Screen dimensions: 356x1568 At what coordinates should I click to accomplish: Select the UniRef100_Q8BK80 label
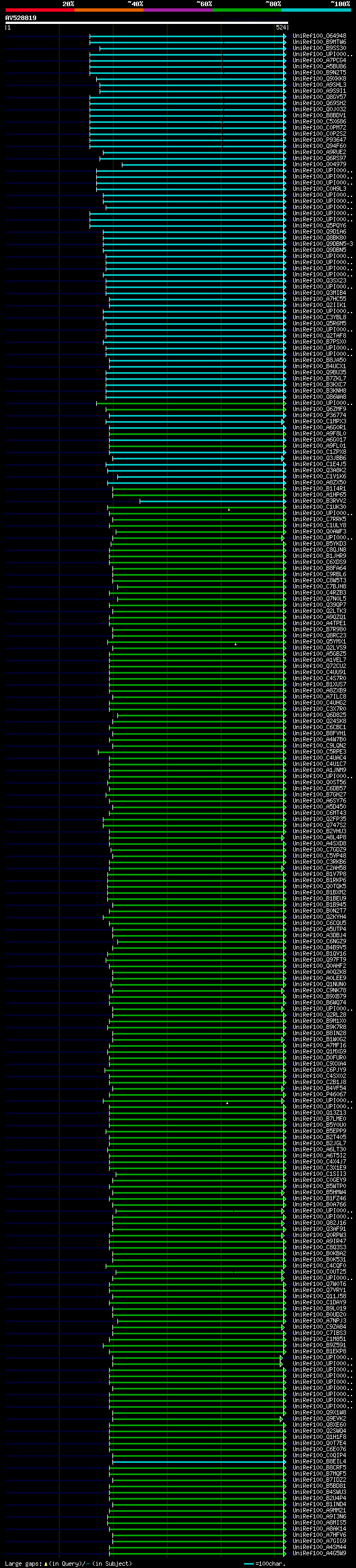tap(319, 238)
